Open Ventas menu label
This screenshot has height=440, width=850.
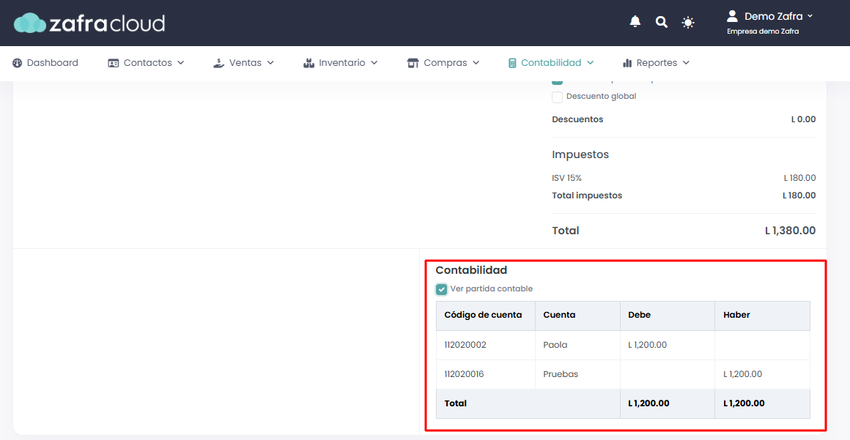click(x=245, y=63)
